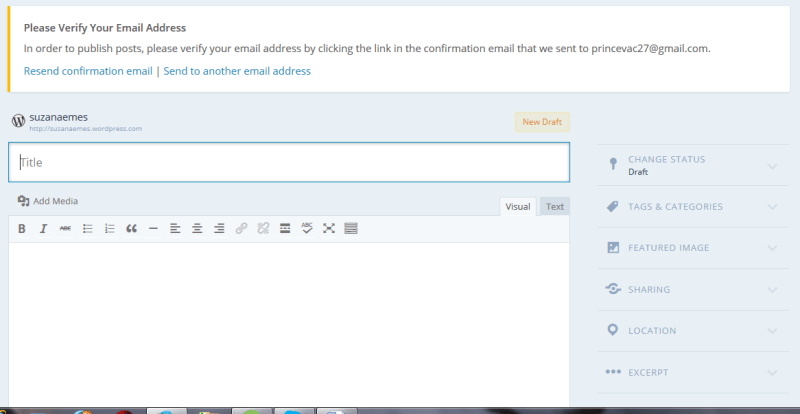
Task: Apply italic formatting
Action: coord(43,229)
